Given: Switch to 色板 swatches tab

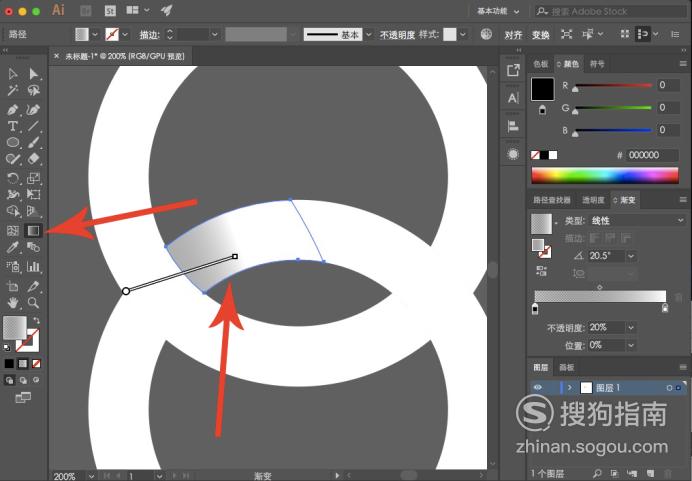Looking at the screenshot, I should point(541,64).
